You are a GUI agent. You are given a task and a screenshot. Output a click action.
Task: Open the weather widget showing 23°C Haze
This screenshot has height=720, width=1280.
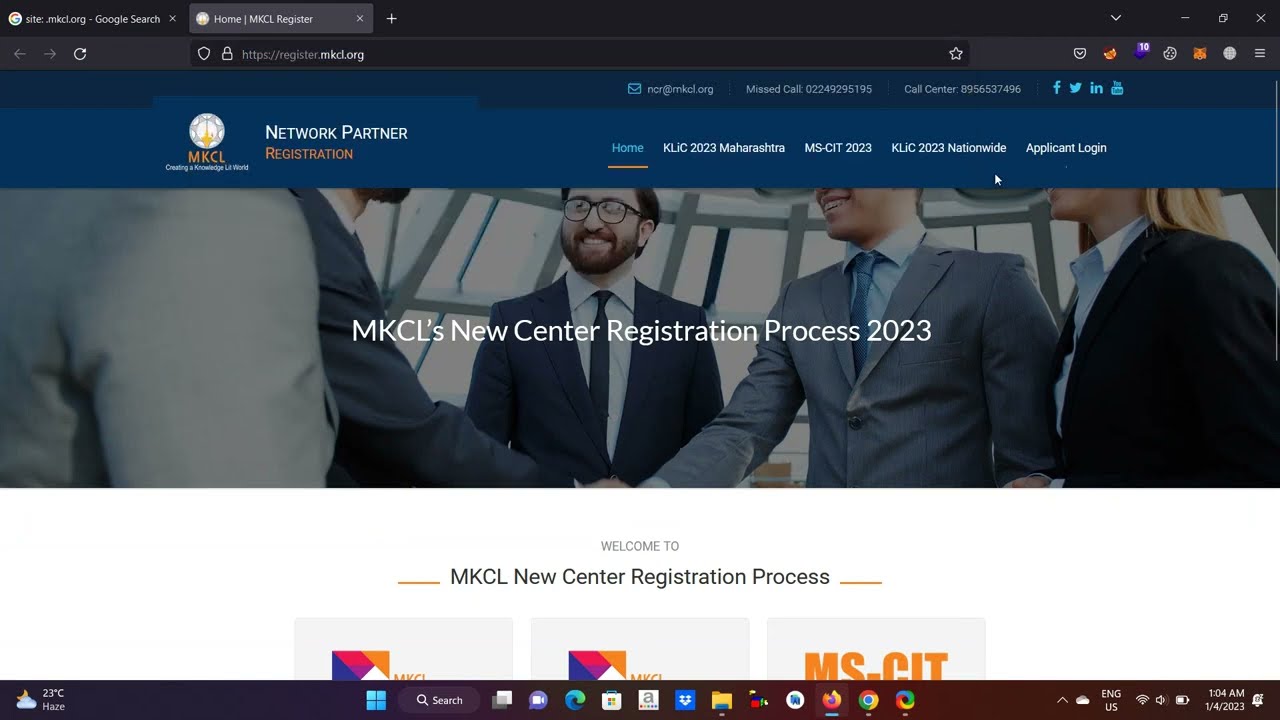click(x=41, y=700)
